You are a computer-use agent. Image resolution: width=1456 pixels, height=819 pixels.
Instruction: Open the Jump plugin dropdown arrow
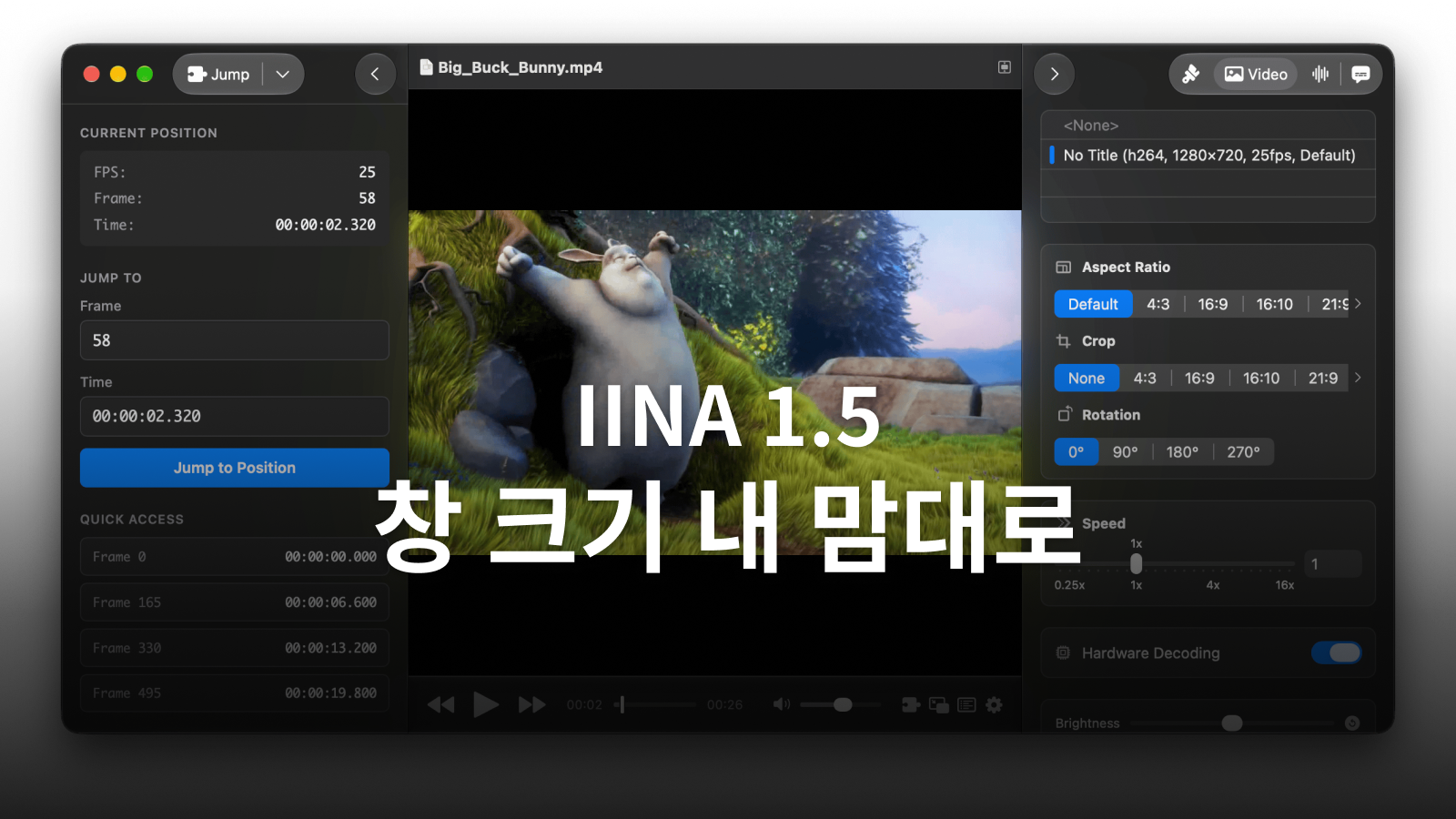coord(283,74)
